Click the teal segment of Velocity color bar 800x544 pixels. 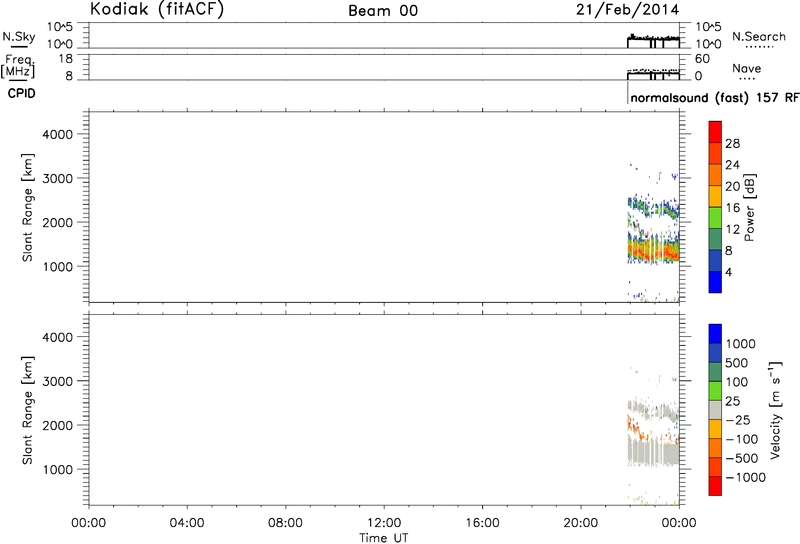point(715,372)
